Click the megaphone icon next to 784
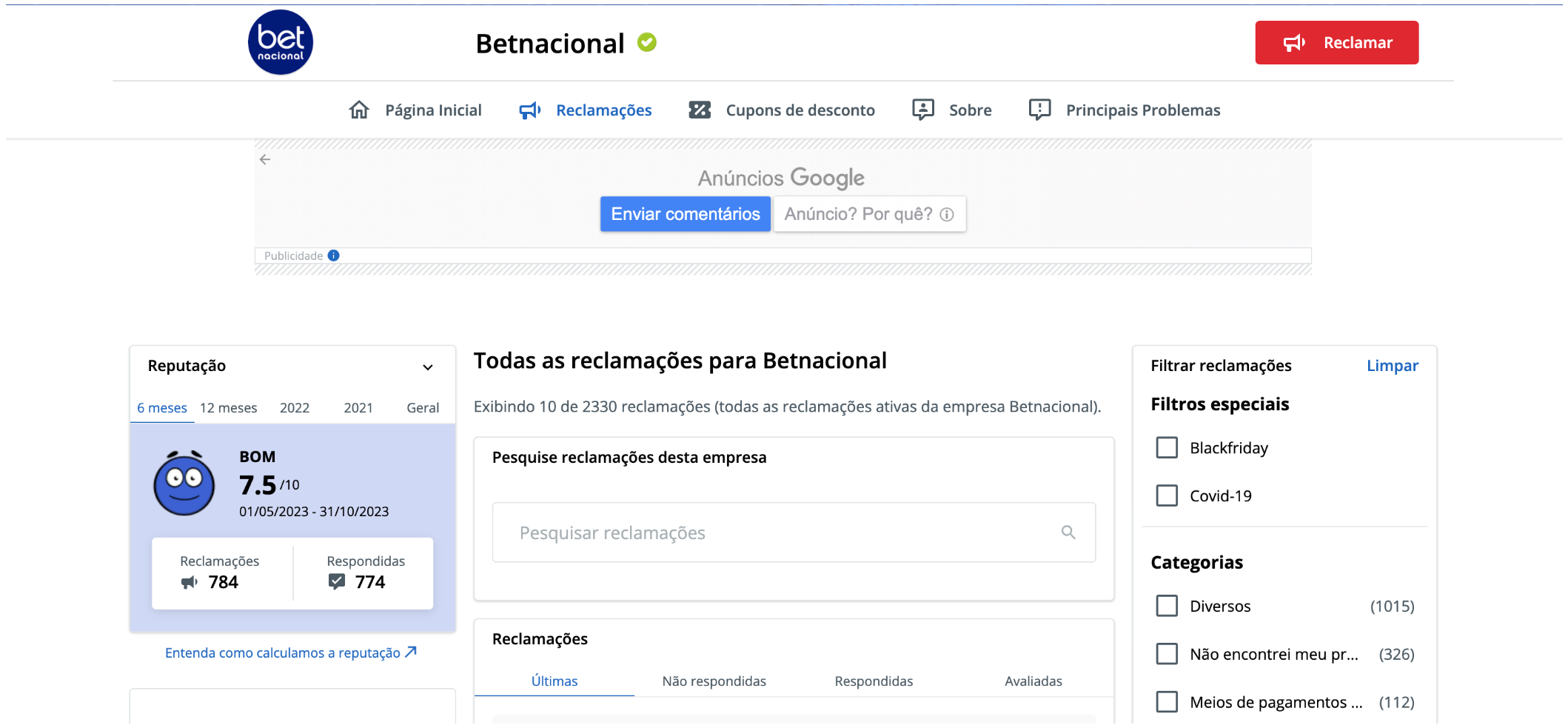Viewport: 1568px width, 728px height. pos(190,582)
